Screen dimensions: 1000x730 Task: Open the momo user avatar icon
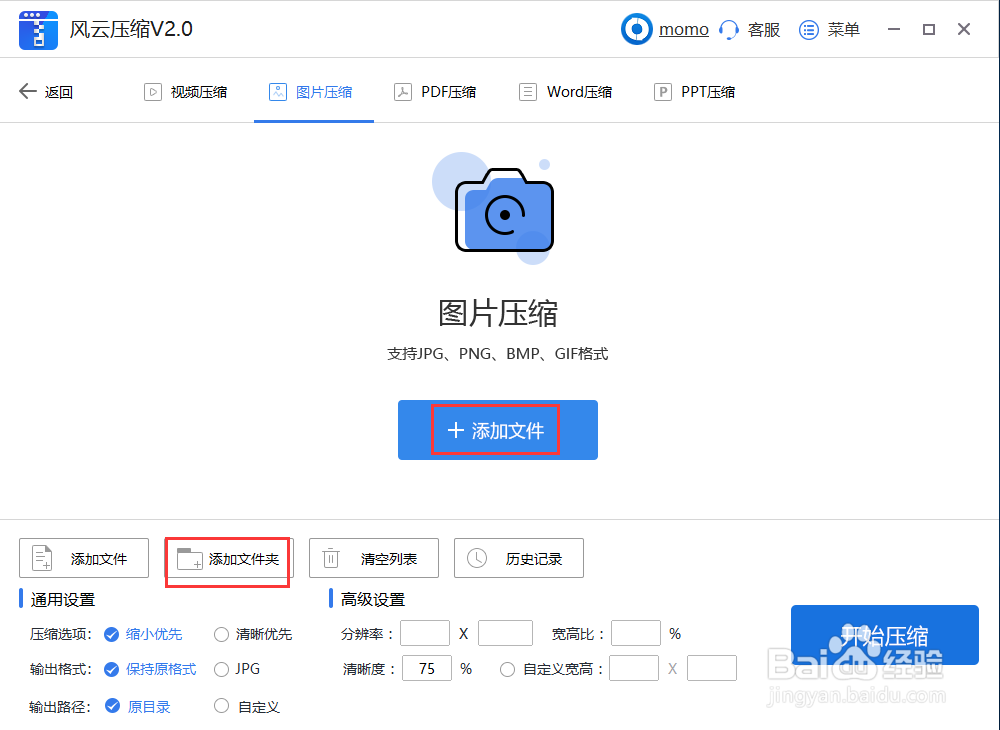[636, 29]
